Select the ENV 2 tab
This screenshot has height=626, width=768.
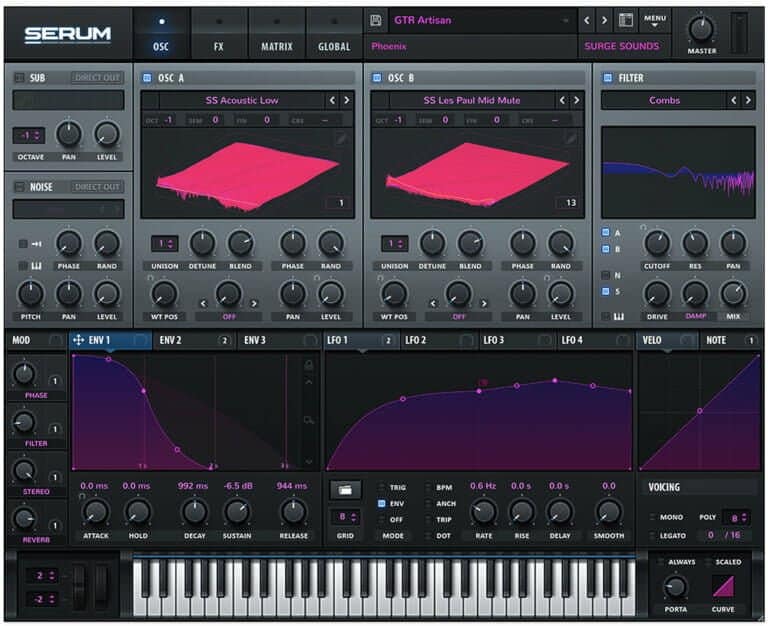(194, 340)
